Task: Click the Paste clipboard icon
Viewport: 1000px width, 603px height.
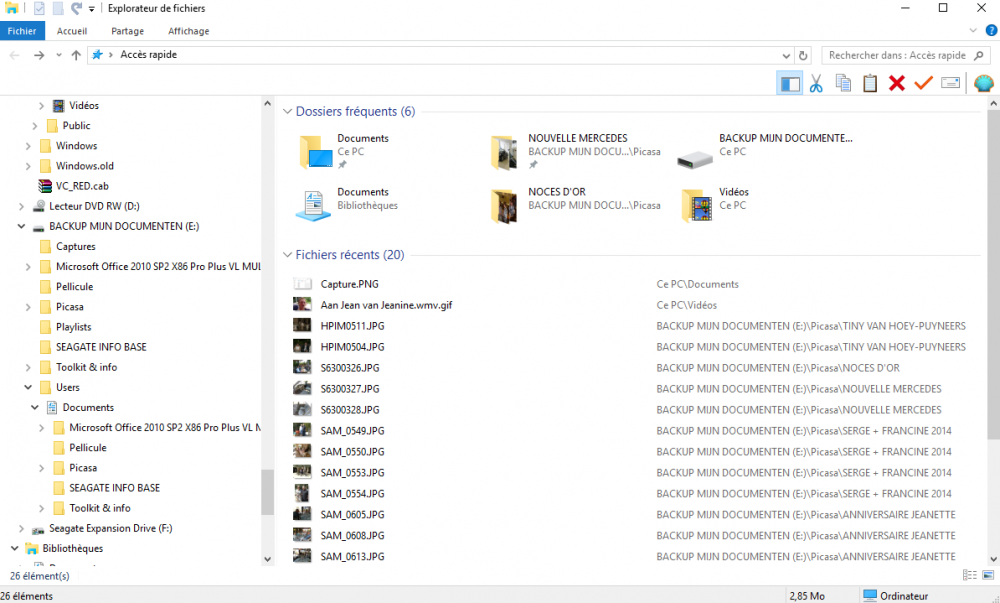Action: click(869, 83)
